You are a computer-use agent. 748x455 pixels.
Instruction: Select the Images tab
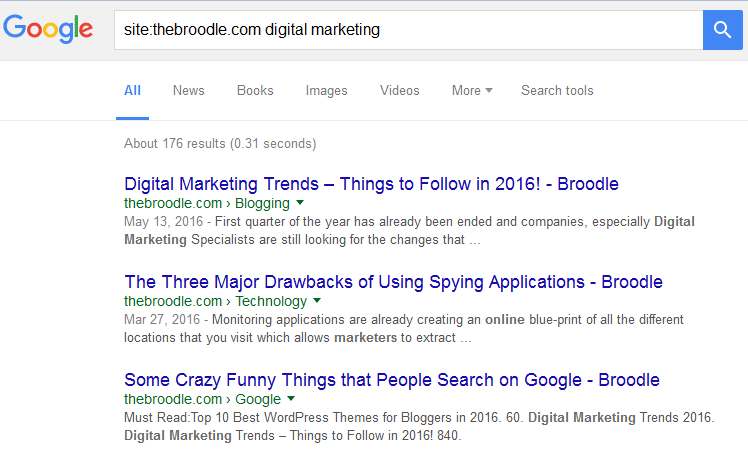click(326, 90)
